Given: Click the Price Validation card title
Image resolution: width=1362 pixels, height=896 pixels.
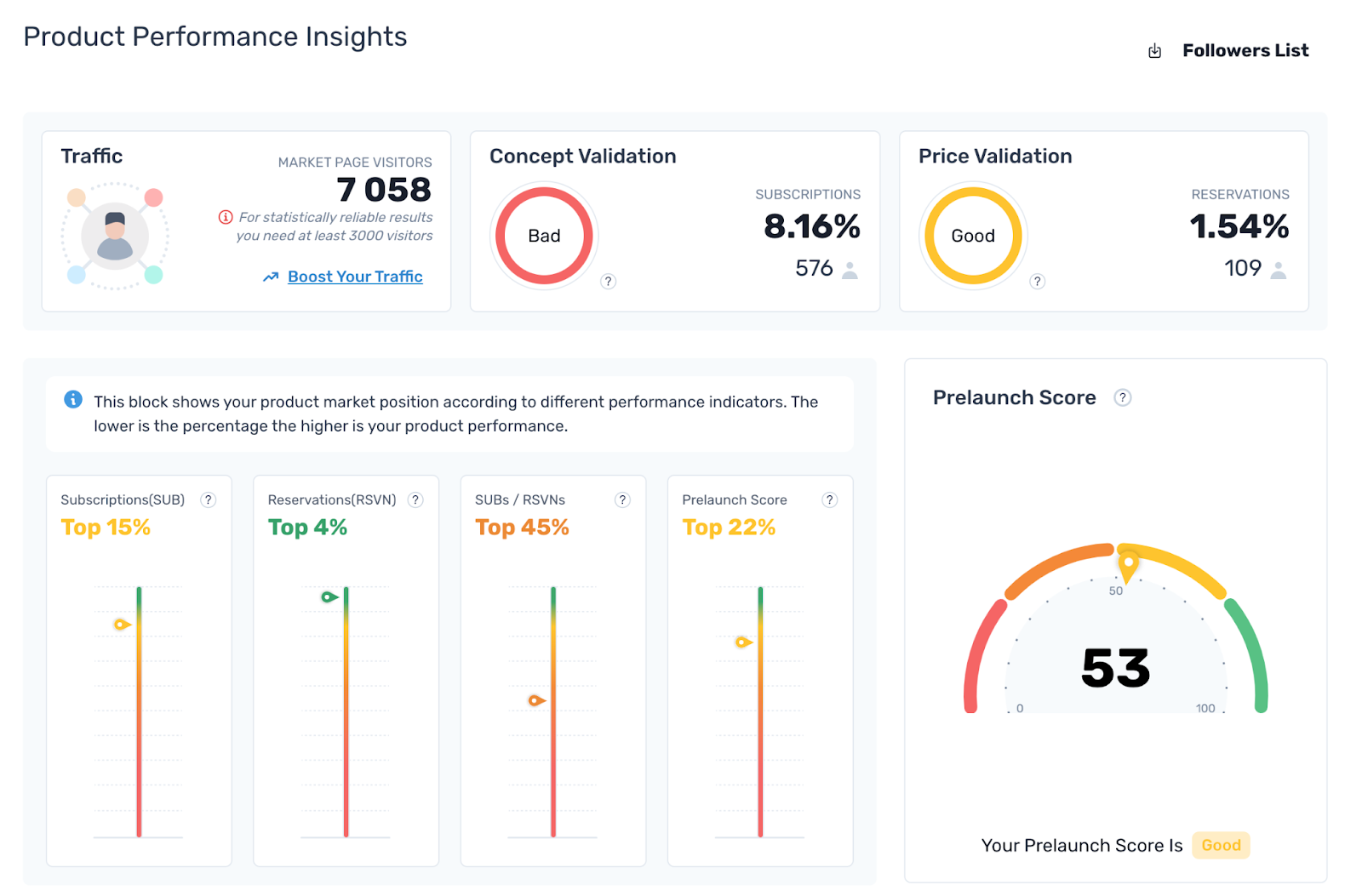Looking at the screenshot, I should click(x=995, y=156).
